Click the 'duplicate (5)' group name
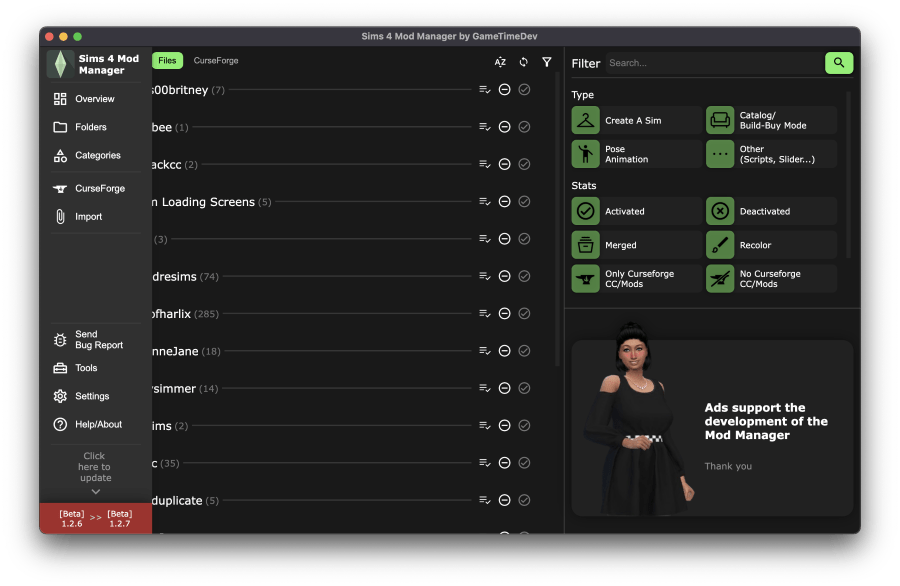The image size is (900, 586). click(x=185, y=500)
